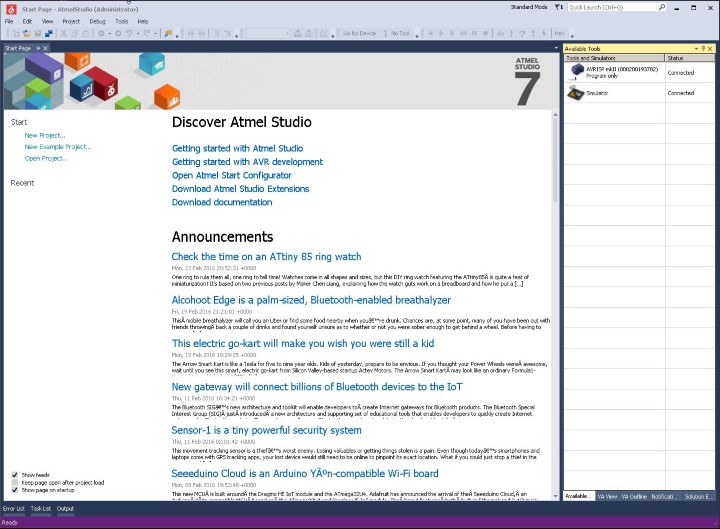Click the feedback flag icon near Standard Mode
This screenshot has height=529, width=720.
558,7
